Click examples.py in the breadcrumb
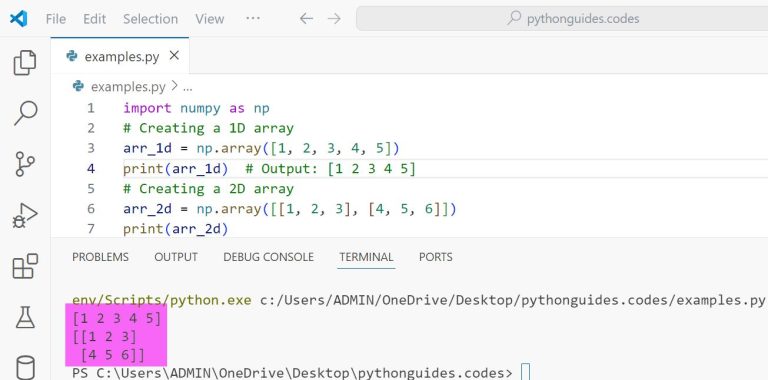 [128, 87]
